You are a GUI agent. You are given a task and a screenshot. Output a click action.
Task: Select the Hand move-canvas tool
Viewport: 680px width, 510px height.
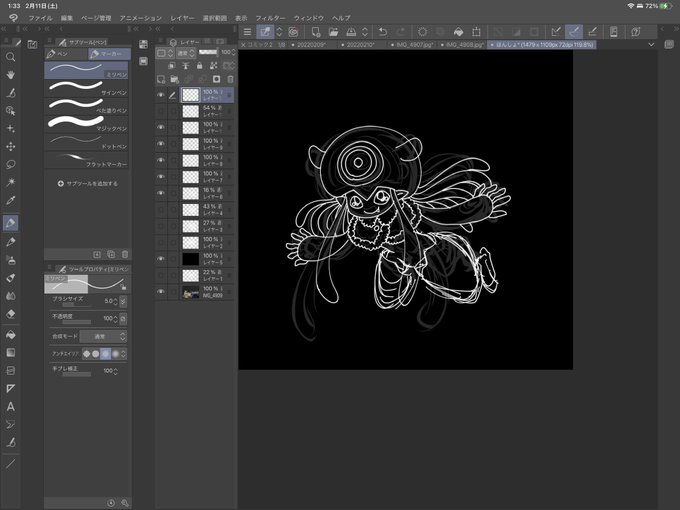click(x=10, y=75)
